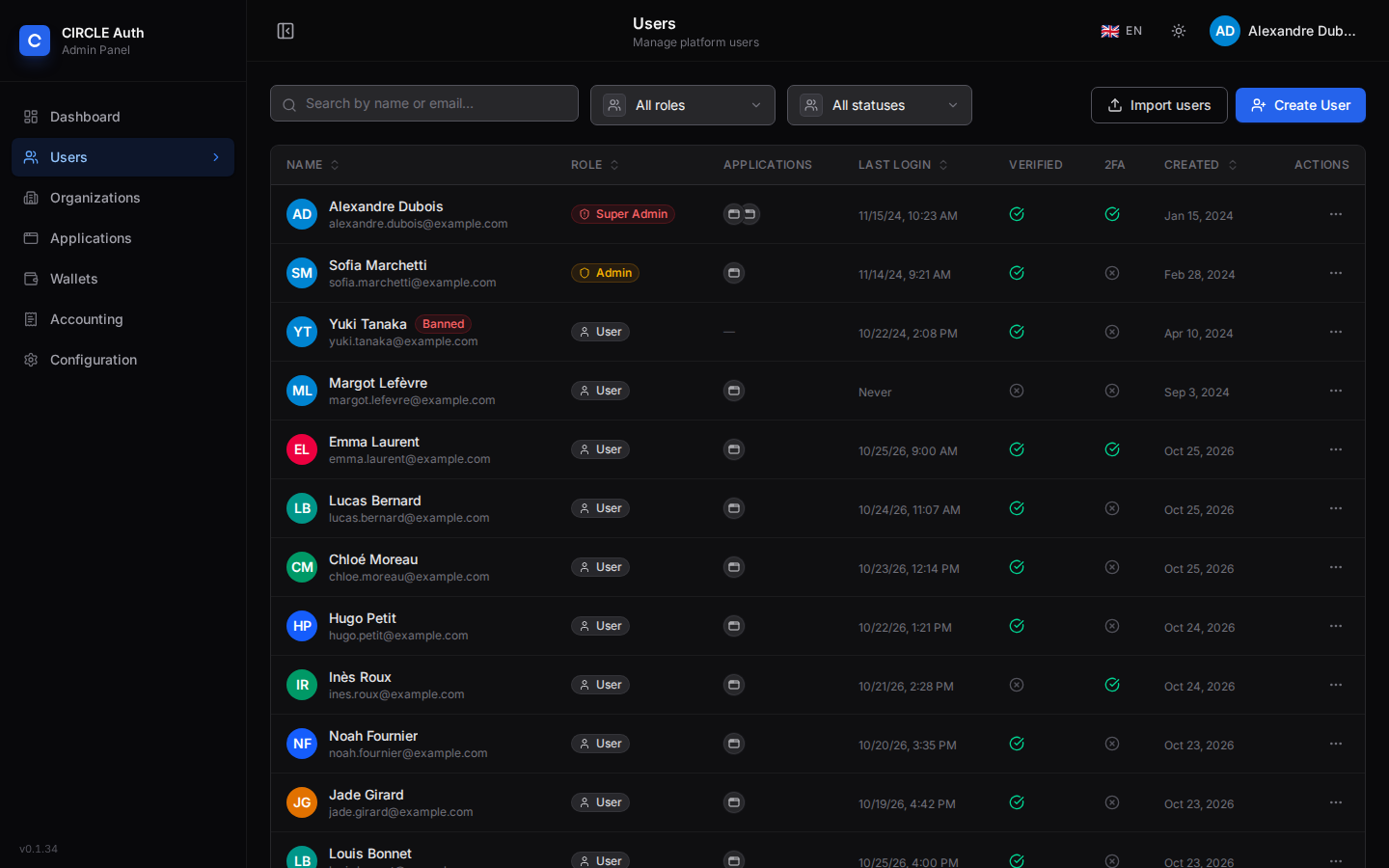Viewport: 1389px width, 868px height.
Task: Click the Import users button
Action: 1159,105
